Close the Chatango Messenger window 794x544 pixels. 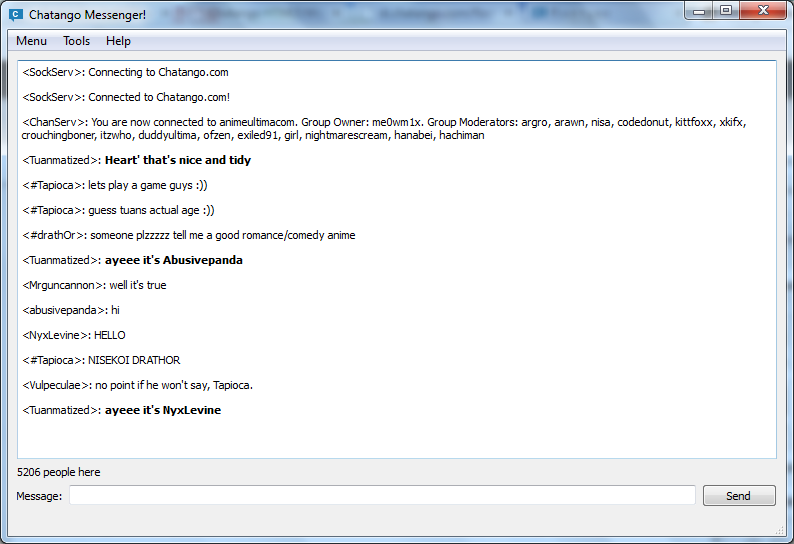point(763,11)
